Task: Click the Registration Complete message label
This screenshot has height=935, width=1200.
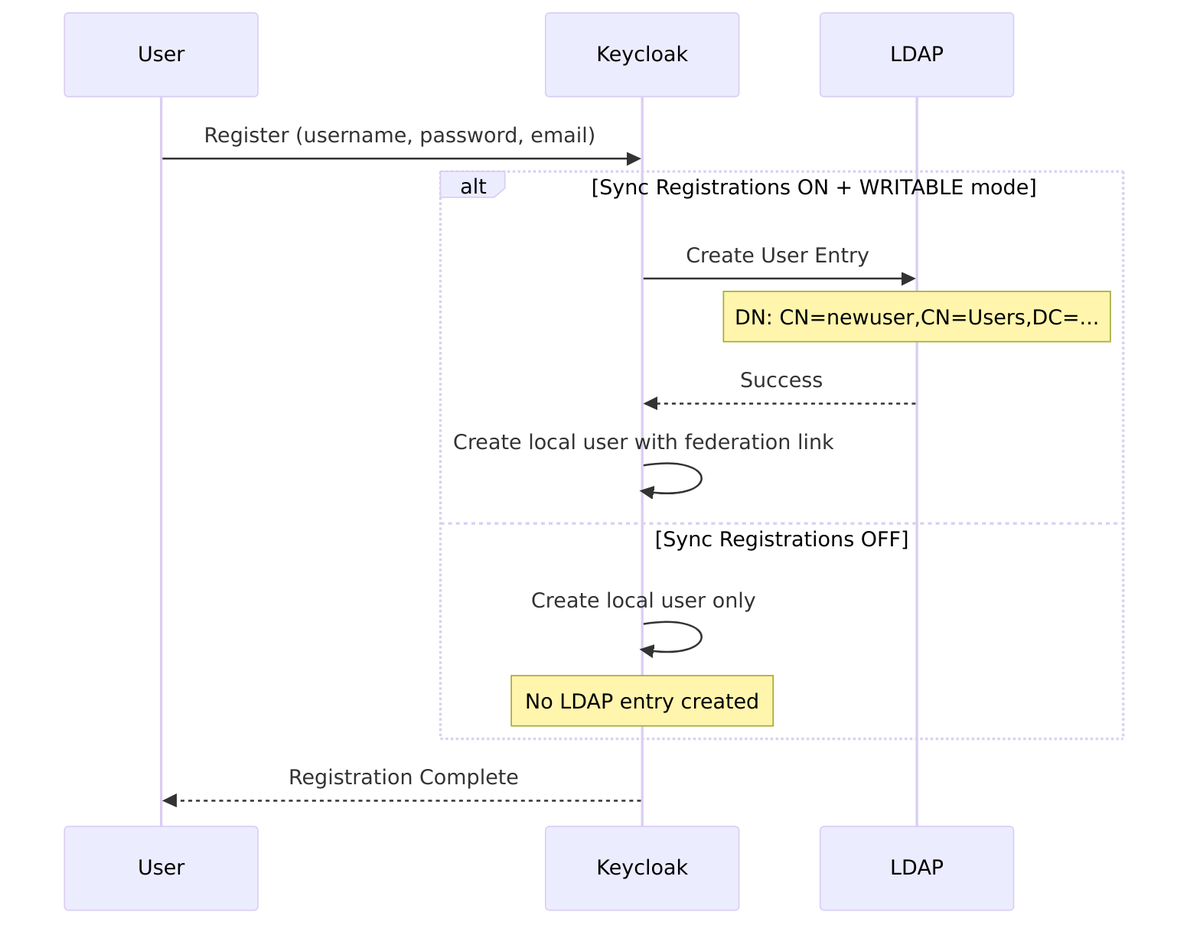Action: click(403, 777)
